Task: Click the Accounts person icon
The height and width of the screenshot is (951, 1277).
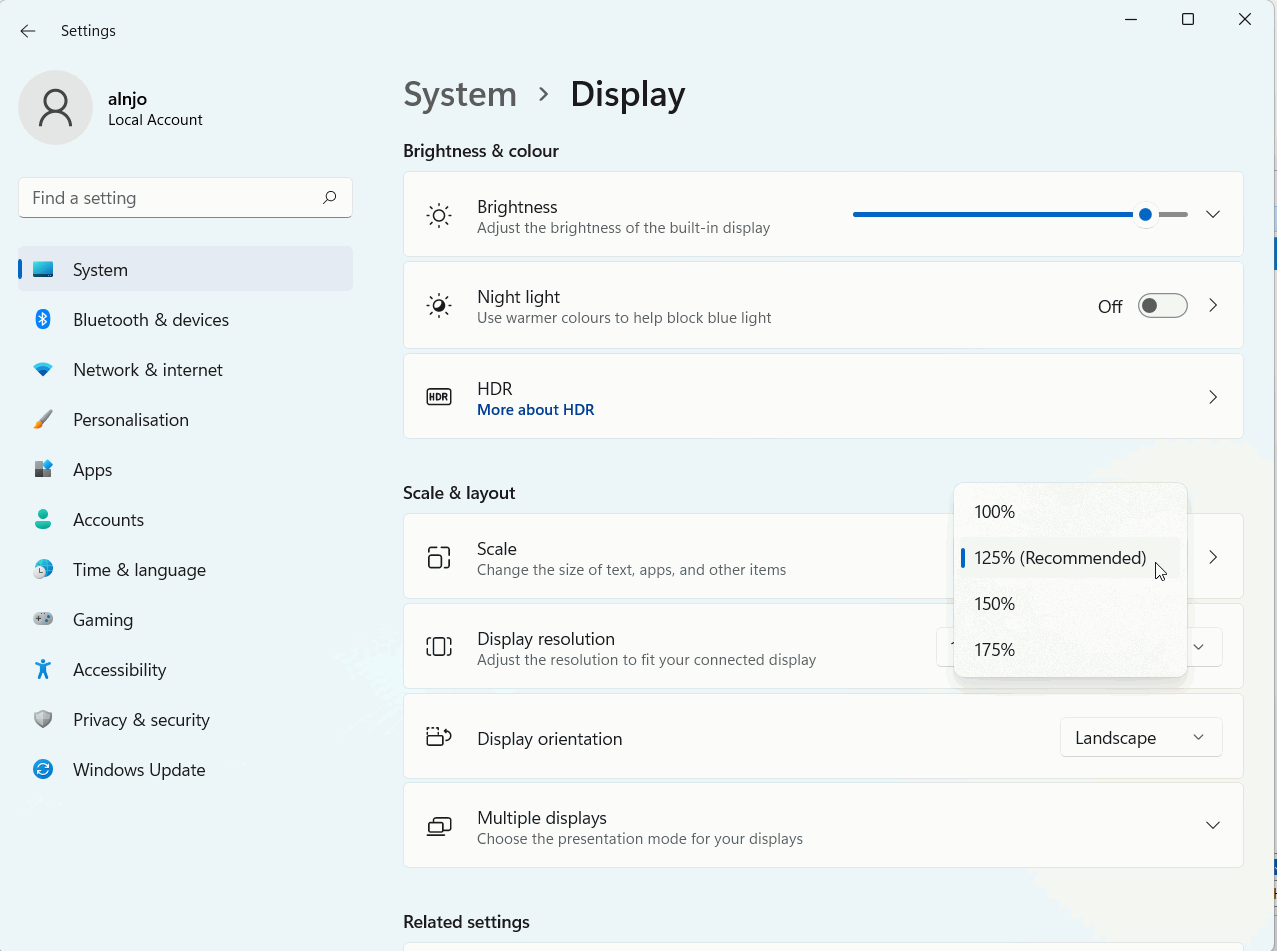Action: tap(43, 520)
